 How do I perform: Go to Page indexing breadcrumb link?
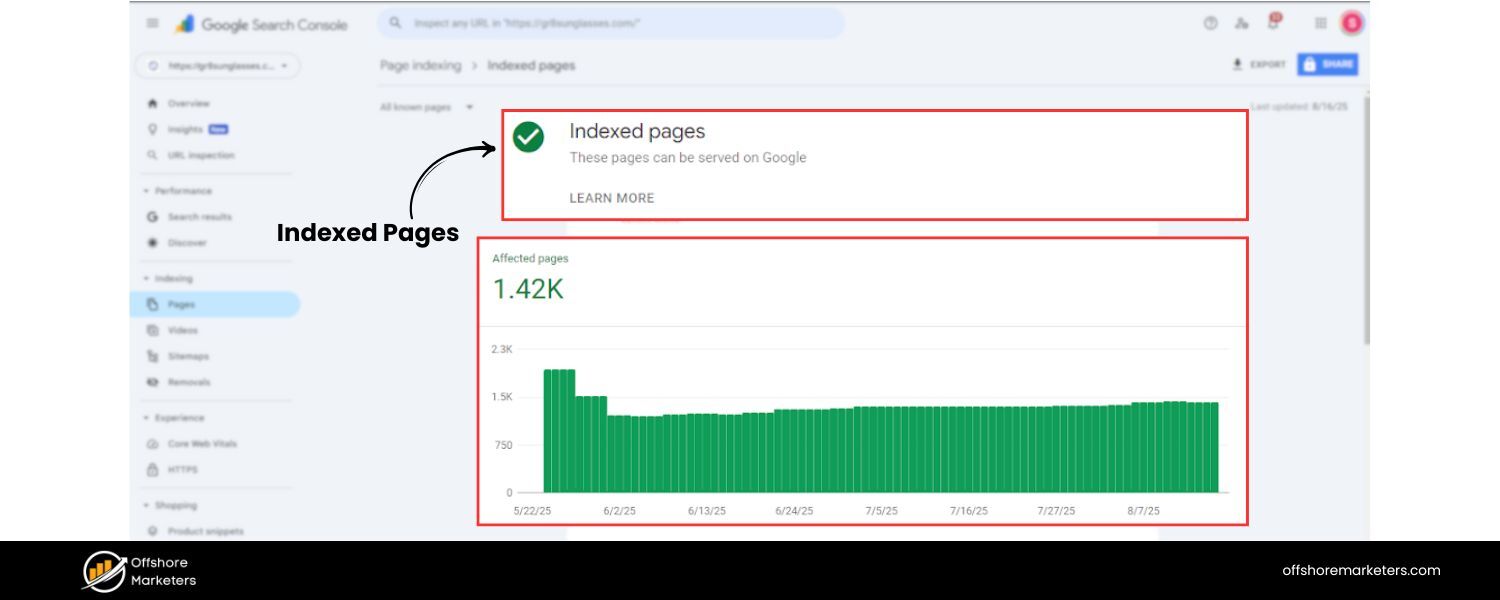click(x=420, y=64)
